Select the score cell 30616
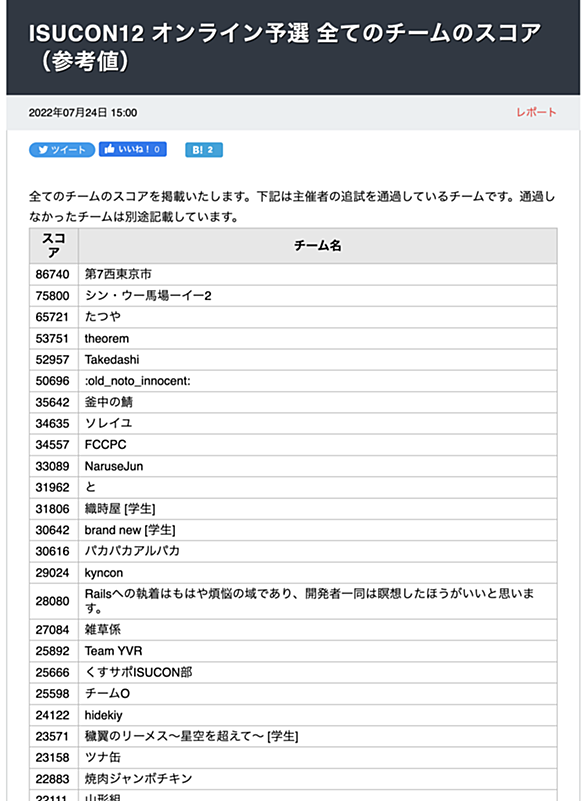 tap(54, 552)
